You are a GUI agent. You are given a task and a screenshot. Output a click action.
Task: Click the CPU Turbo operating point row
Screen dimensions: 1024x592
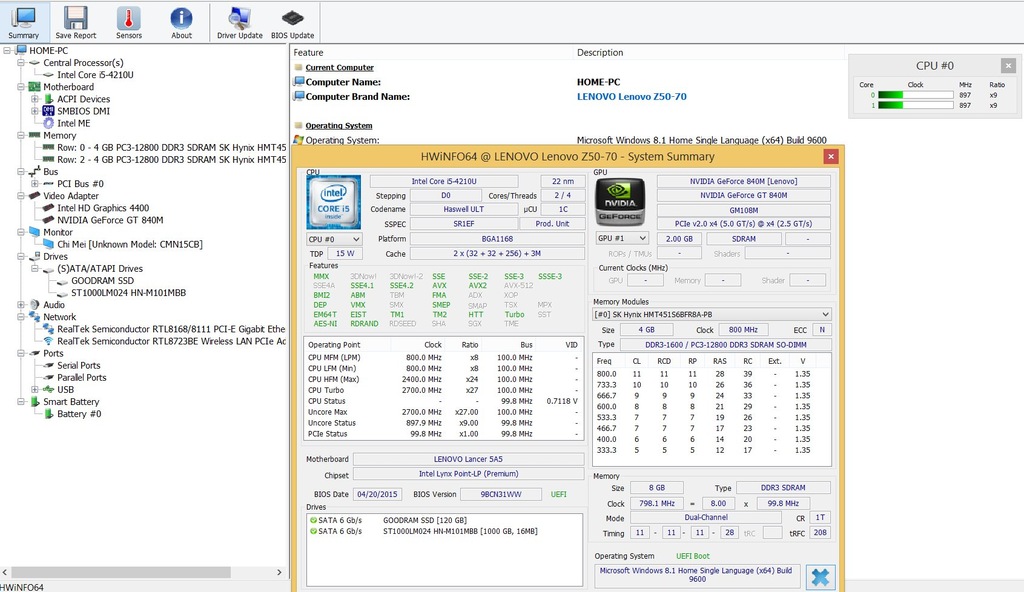coord(443,390)
